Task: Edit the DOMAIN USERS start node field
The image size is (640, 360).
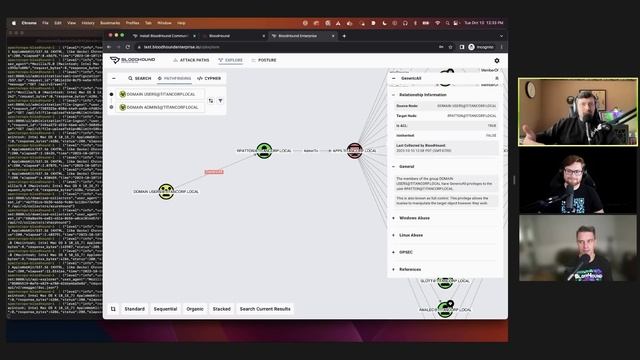Action: pos(160,94)
